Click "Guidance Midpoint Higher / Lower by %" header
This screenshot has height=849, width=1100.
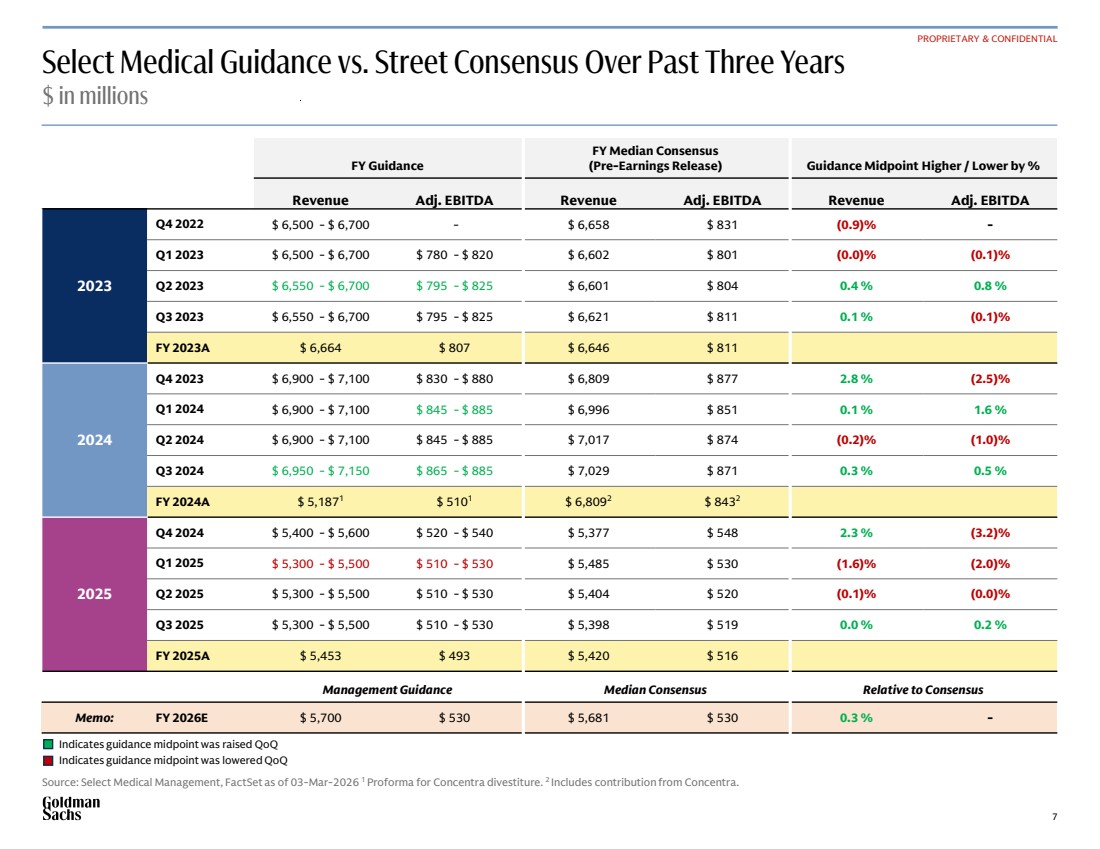point(923,166)
